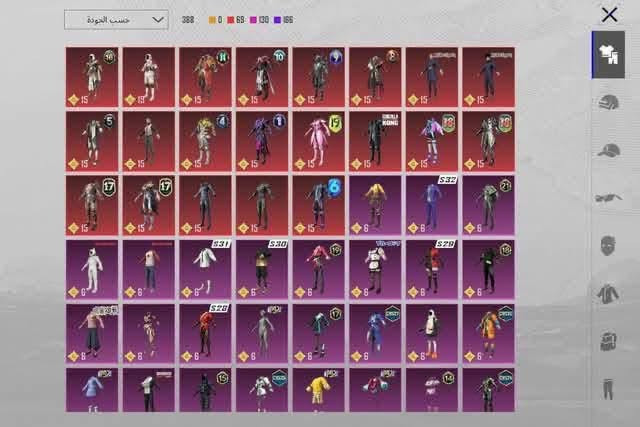Select the orange outfit with green 11 badge
The image size is (640, 427).
[x=205, y=77]
